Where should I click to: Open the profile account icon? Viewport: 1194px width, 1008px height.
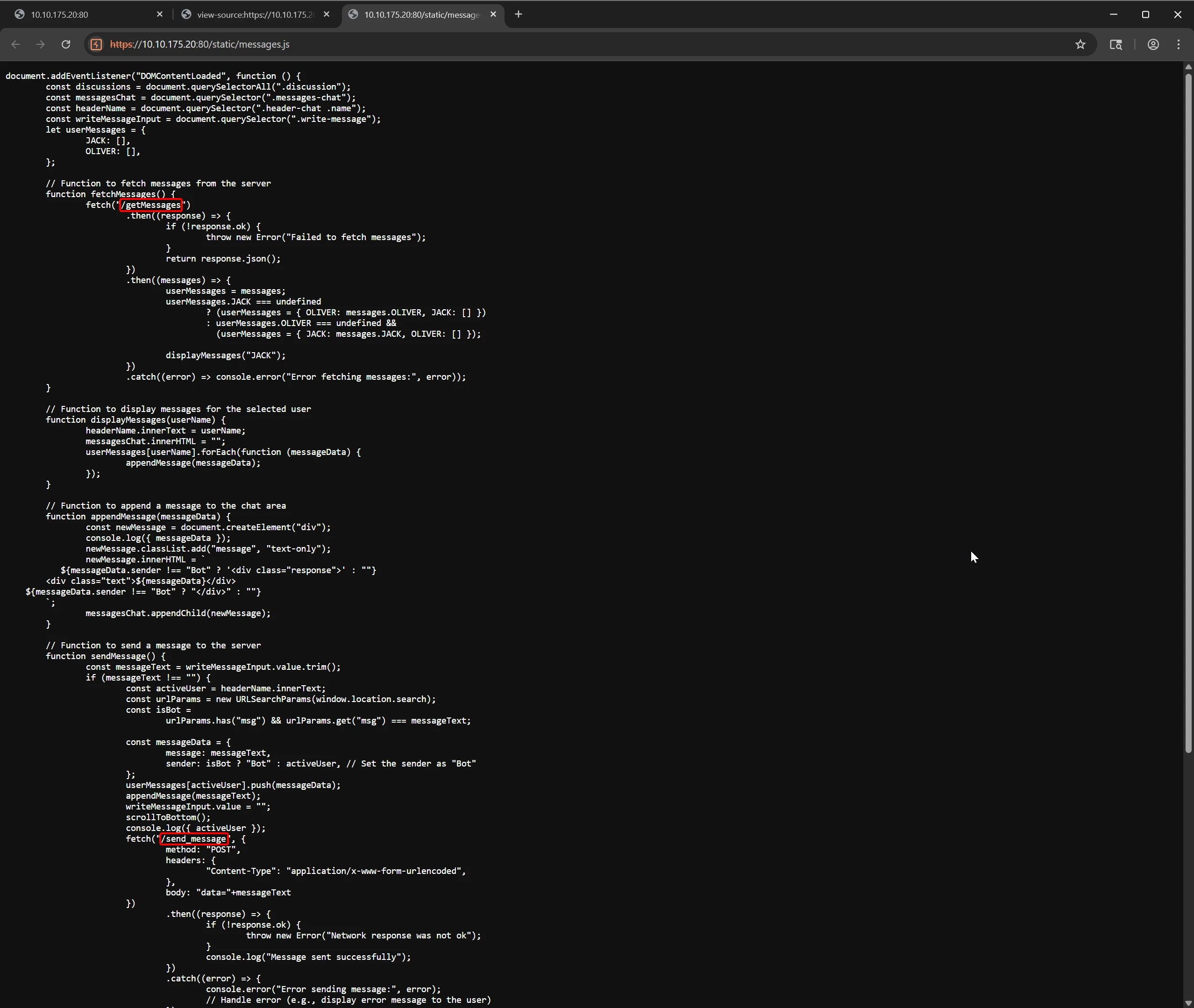1153,44
